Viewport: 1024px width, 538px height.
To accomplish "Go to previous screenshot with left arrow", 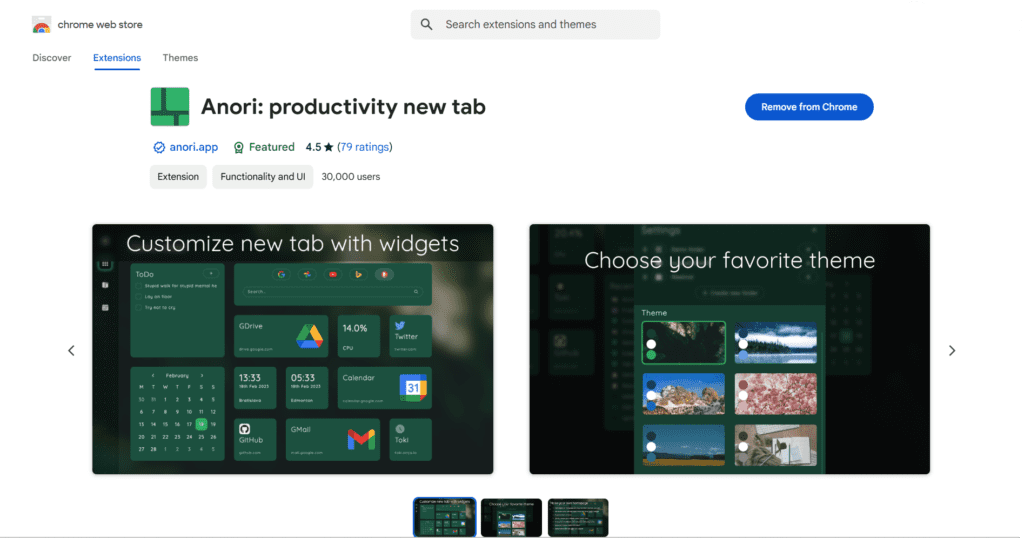I will pyautogui.click(x=71, y=351).
